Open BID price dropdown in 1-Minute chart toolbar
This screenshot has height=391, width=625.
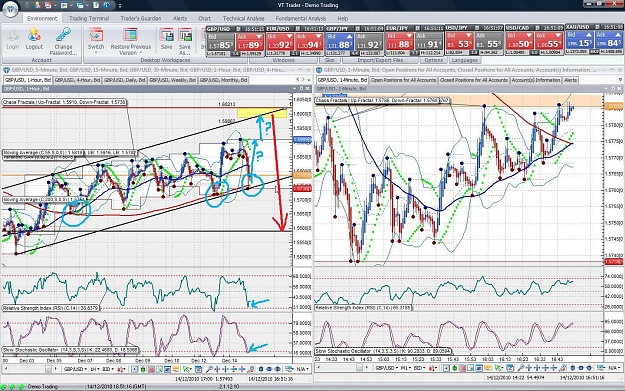click(419, 369)
